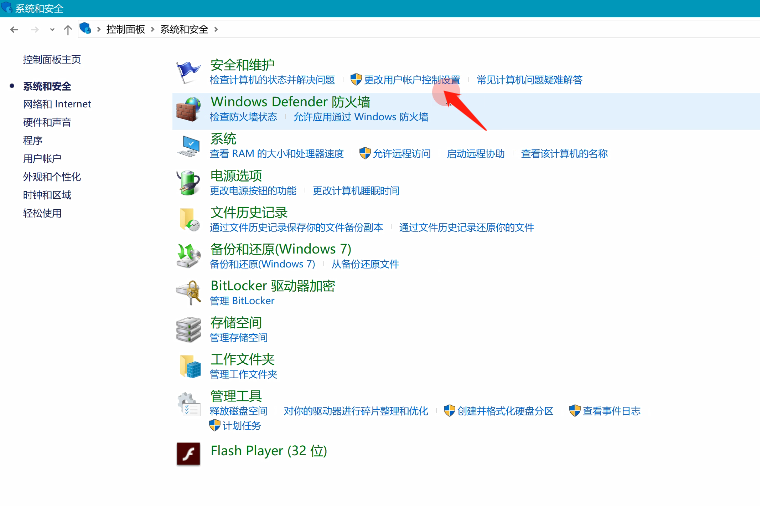Screen dimensions: 760x506
Task: Open 备份和还原(Windows 7) large heading
Action: tap(281, 249)
